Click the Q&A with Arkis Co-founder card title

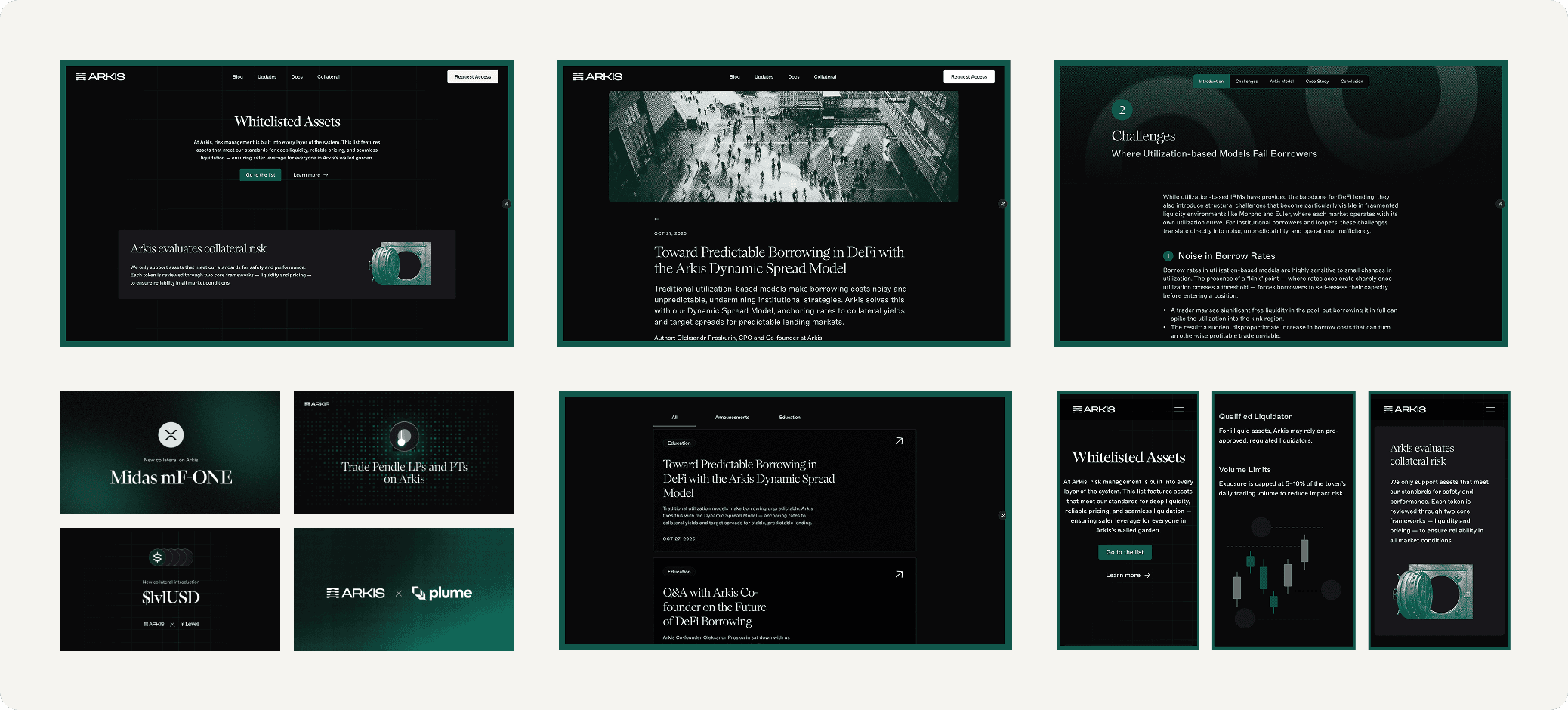point(715,607)
